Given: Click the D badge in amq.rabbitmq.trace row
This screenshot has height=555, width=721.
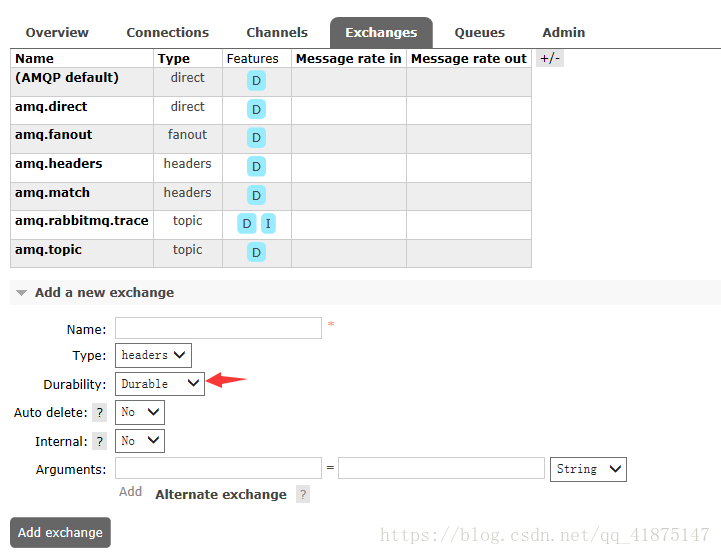Looking at the screenshot, I should 247,224.
